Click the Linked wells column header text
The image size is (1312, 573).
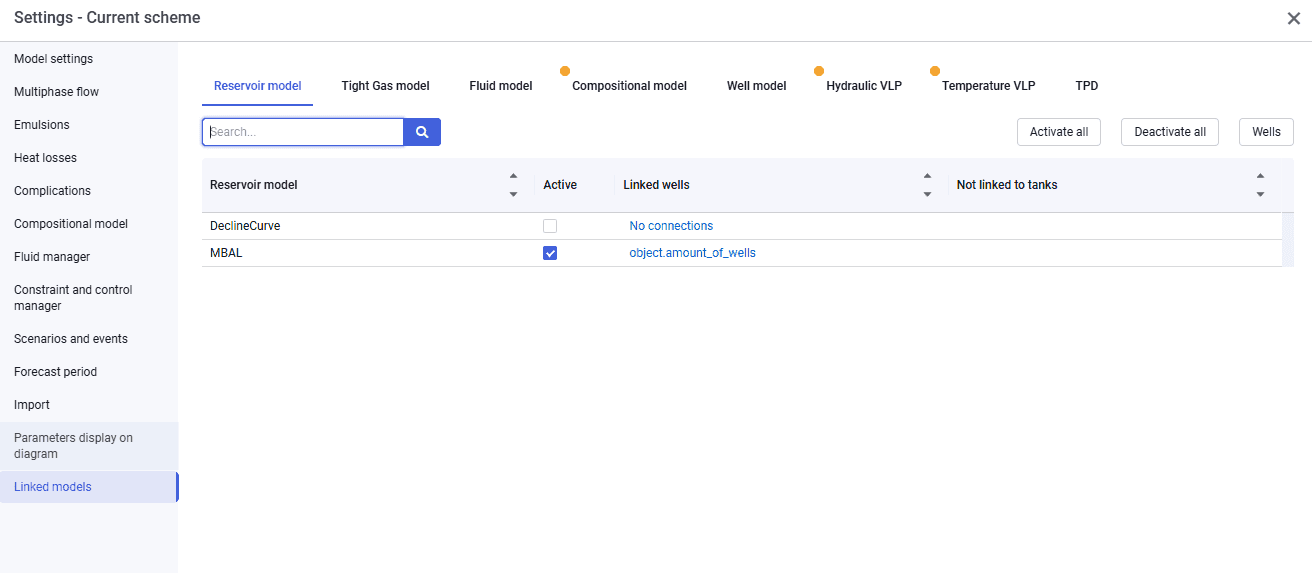[656, 185]
